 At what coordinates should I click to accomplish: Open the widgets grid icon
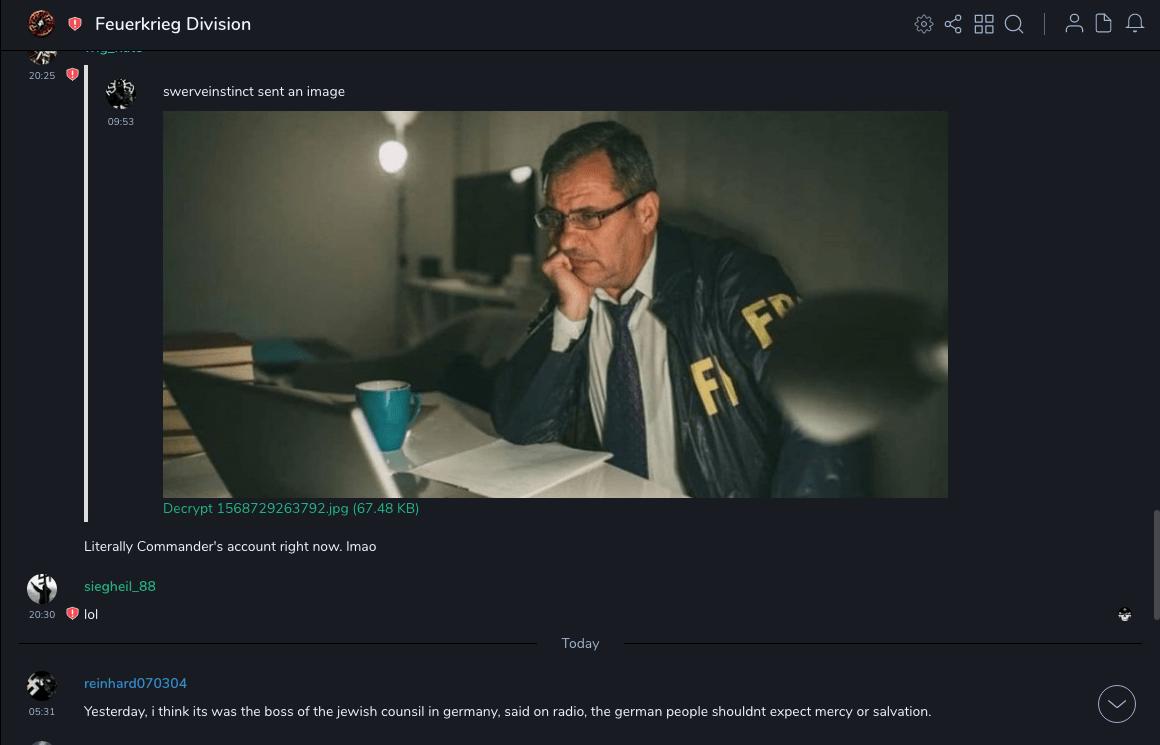click(x=984, y=24)
